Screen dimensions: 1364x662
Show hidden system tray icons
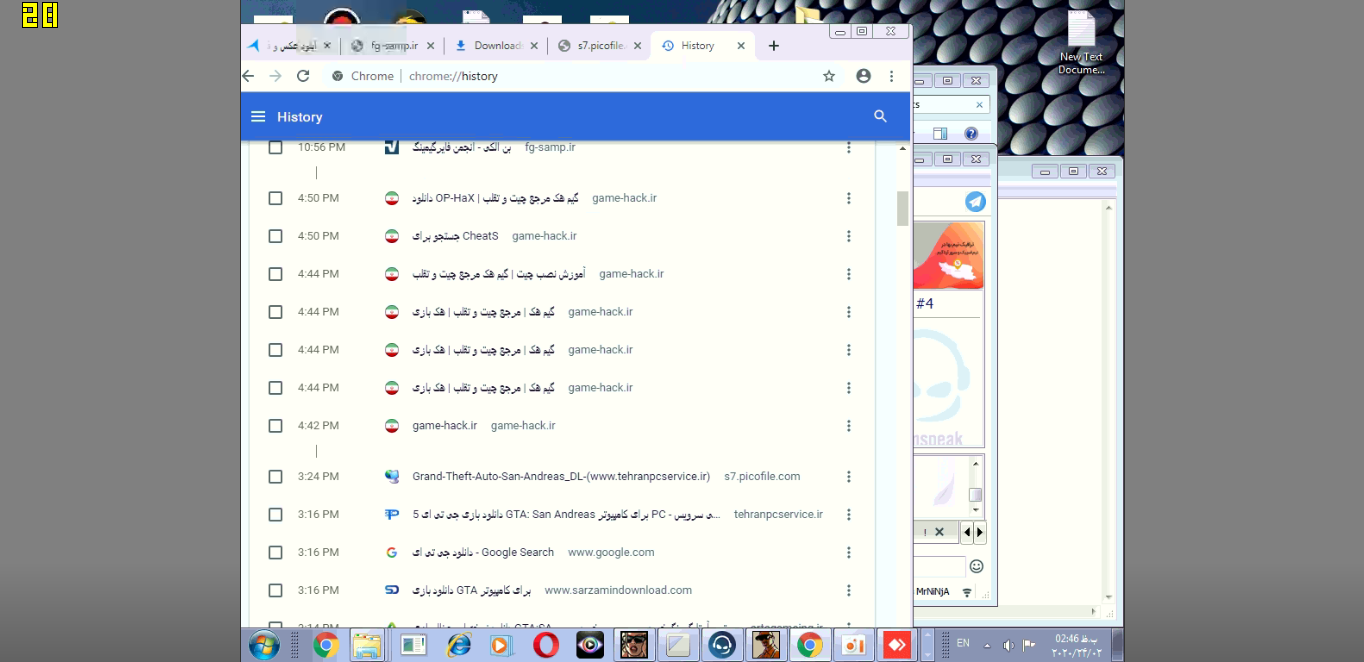pos(987,645)
